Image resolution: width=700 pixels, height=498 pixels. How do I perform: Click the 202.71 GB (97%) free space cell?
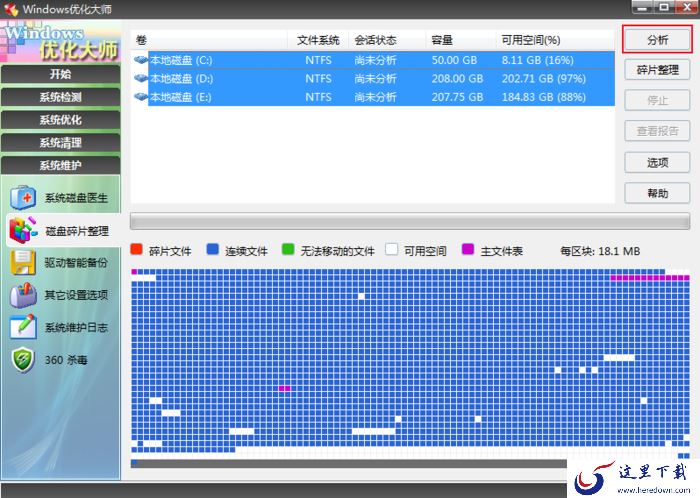coord(543,79)
